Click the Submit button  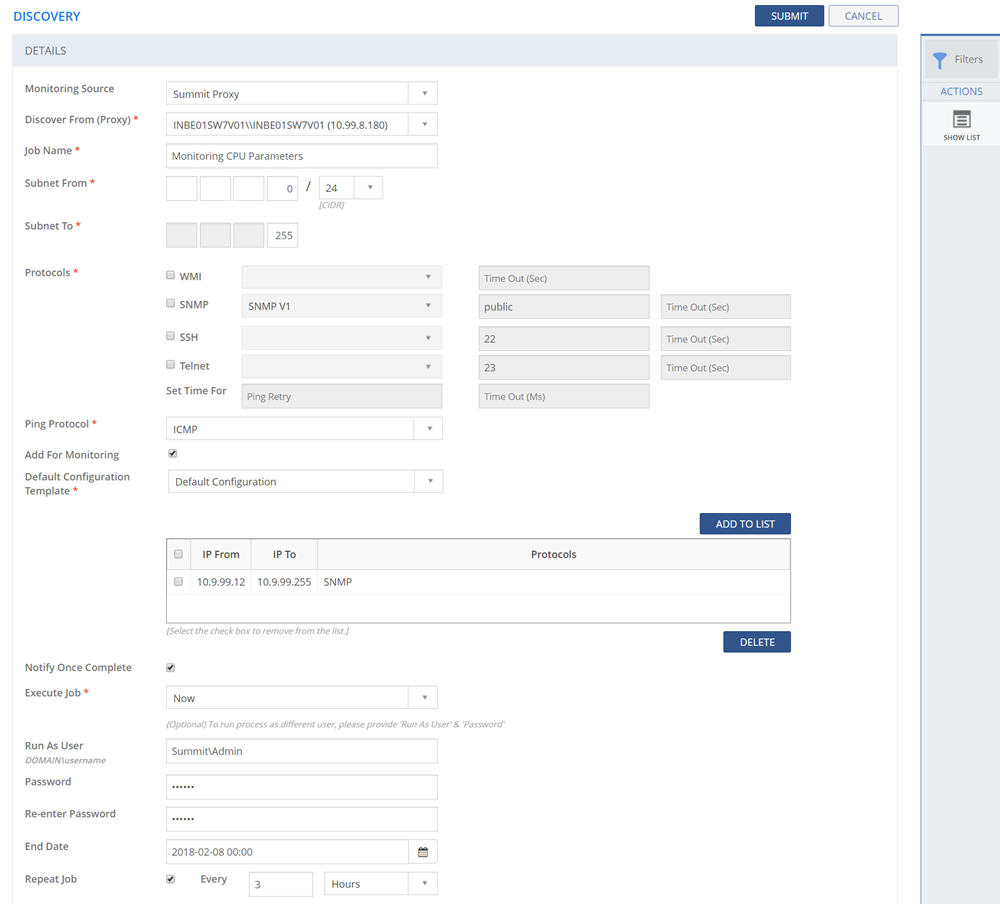coord(789,16)
